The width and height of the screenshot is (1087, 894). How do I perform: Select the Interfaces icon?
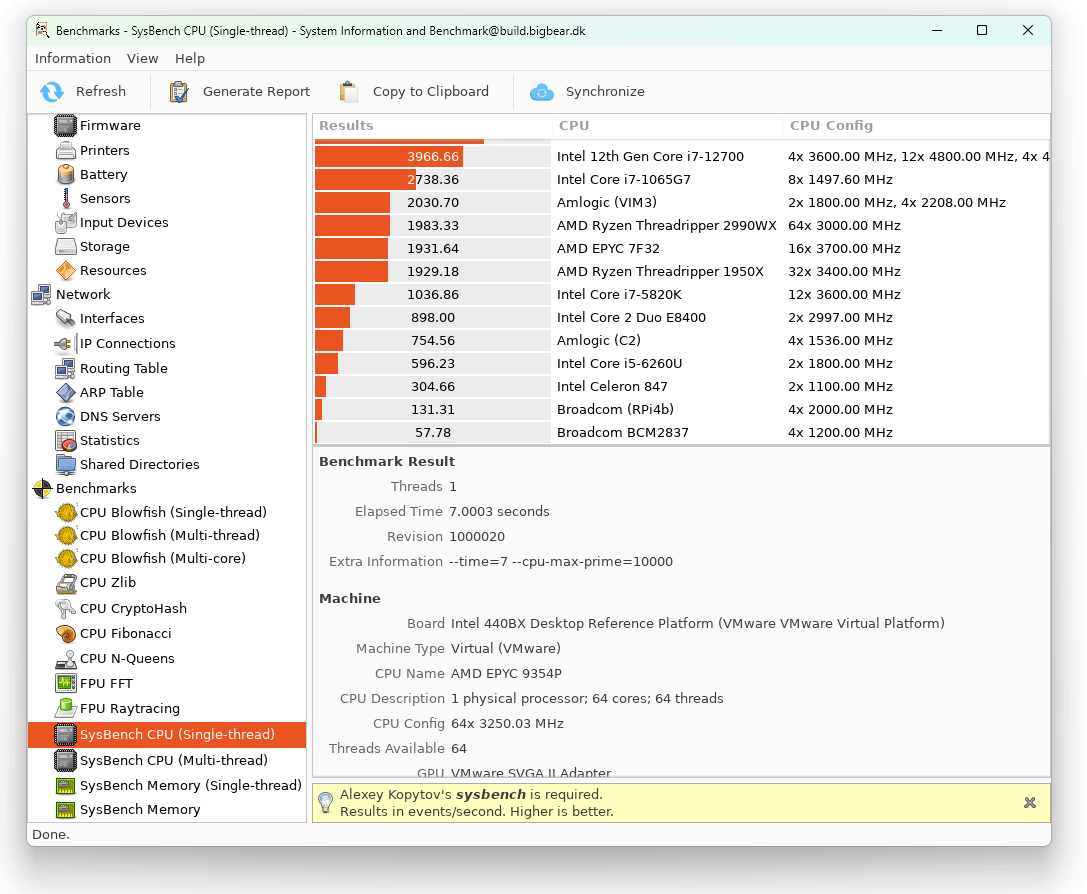point(65,318)
